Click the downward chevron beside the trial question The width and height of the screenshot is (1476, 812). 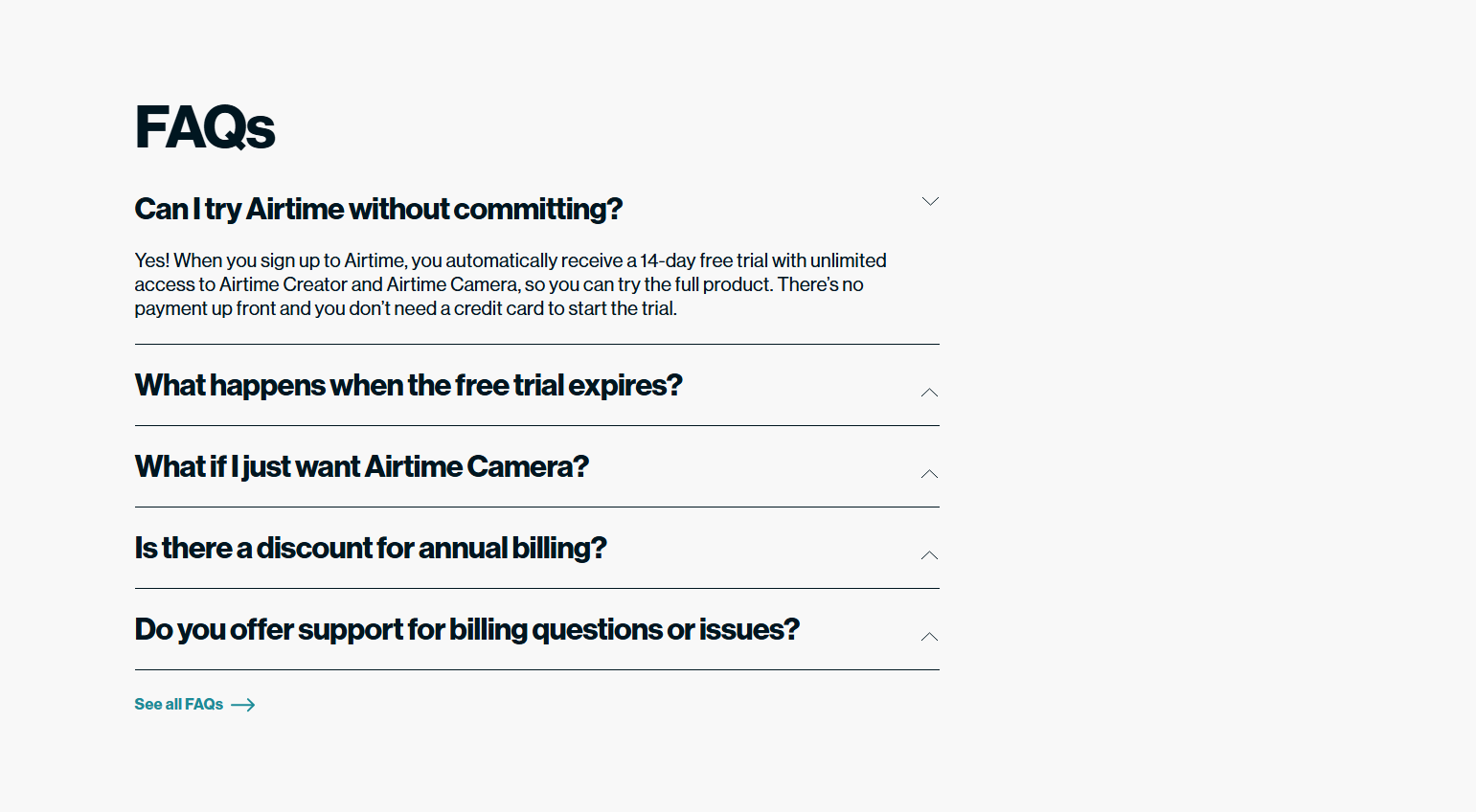[930, 201]
